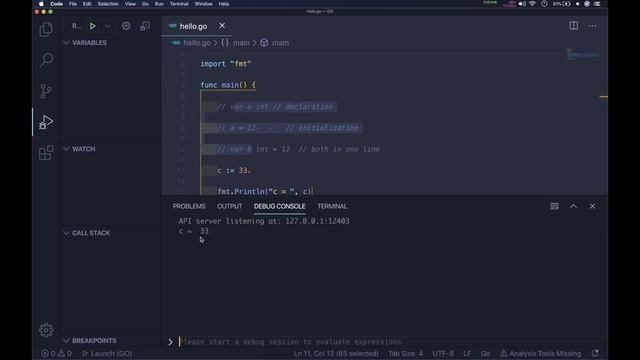Click the errors and warnings status indicator
Viewport: 640px width, 360px height.
(56, 353)
